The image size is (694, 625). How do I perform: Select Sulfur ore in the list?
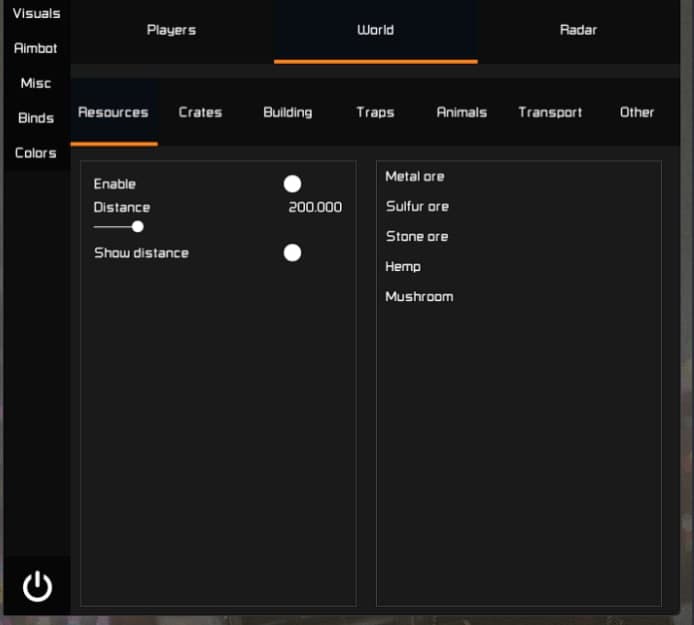point(417,206)
